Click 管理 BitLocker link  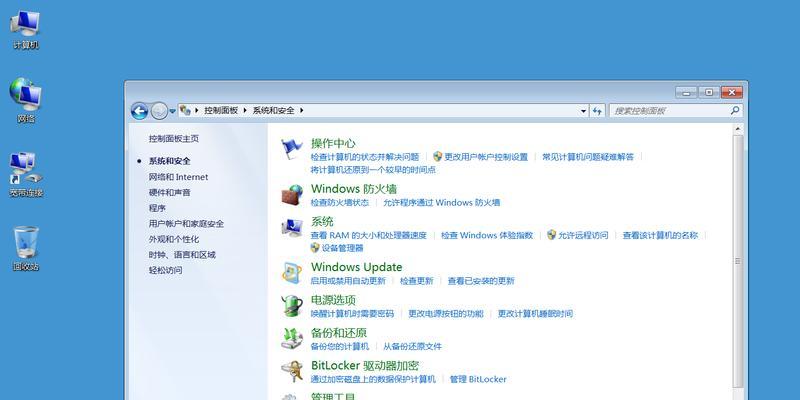(x=478, y=379)
